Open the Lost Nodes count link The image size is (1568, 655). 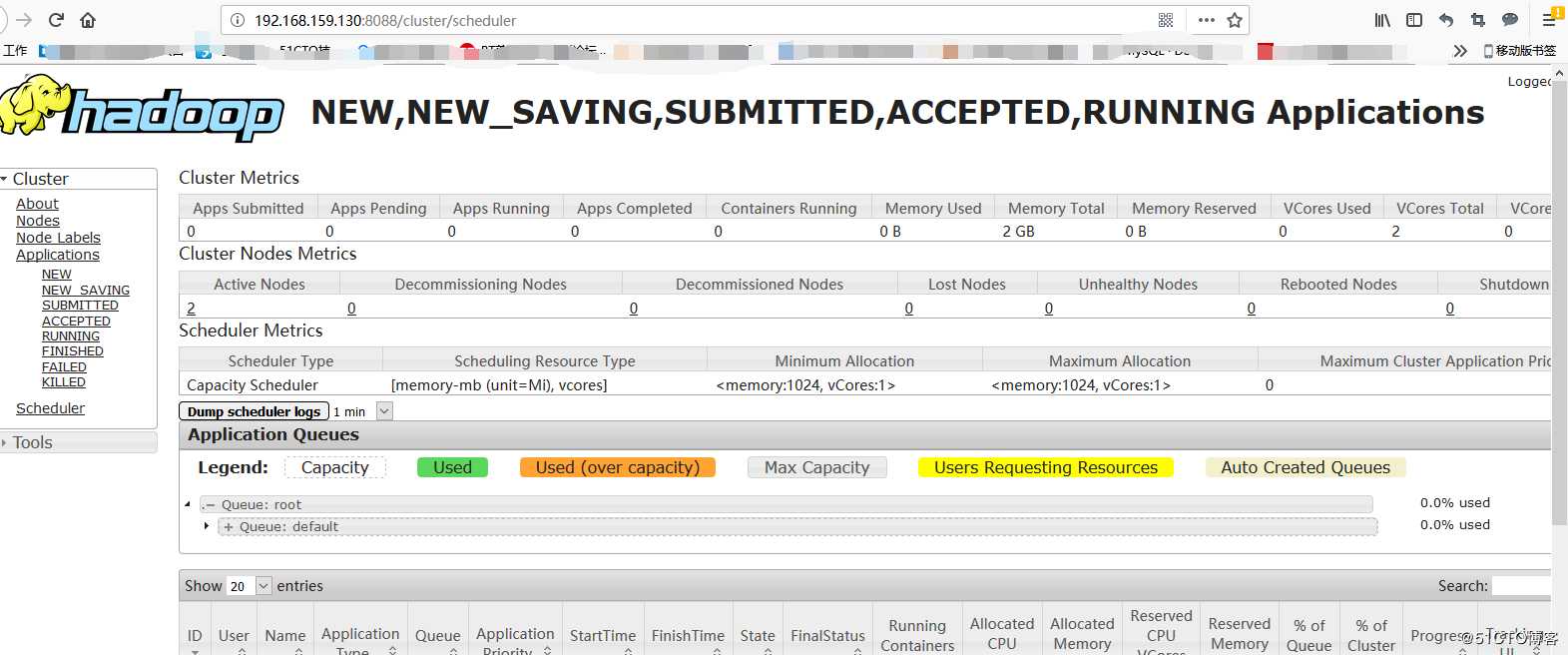(x=909, y=309)
